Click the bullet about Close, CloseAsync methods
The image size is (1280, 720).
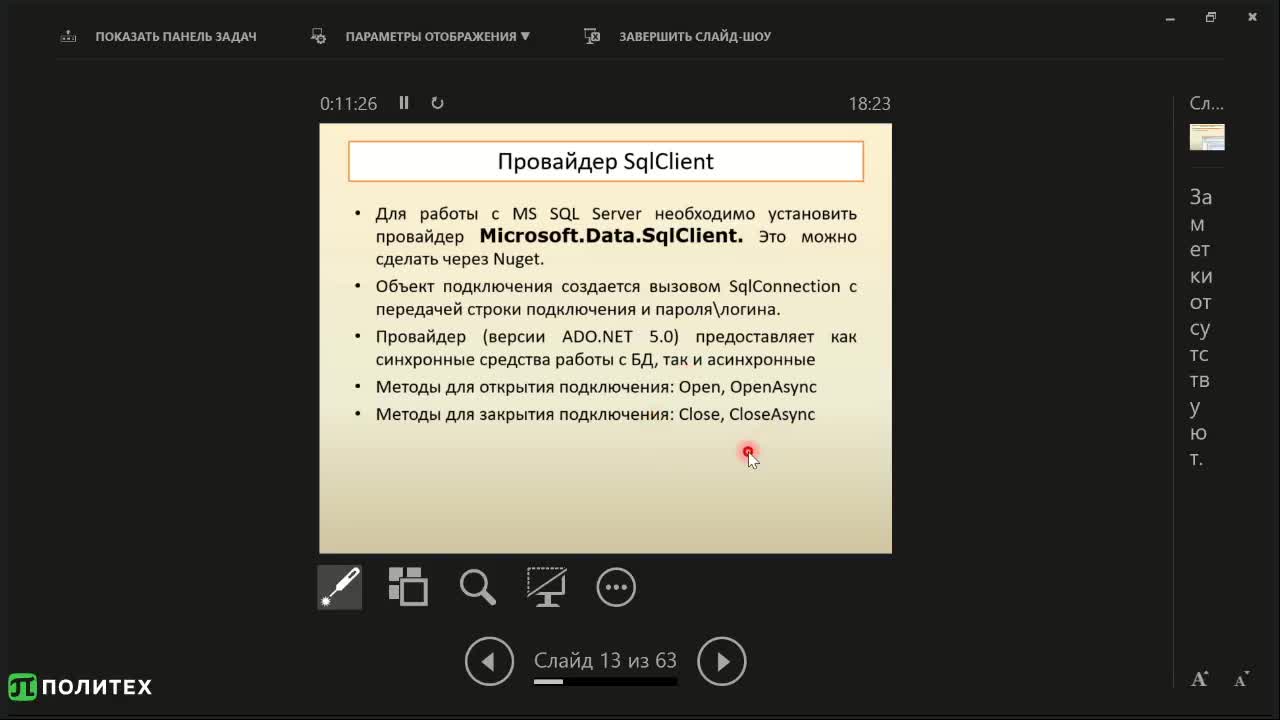tap(595, 414)
